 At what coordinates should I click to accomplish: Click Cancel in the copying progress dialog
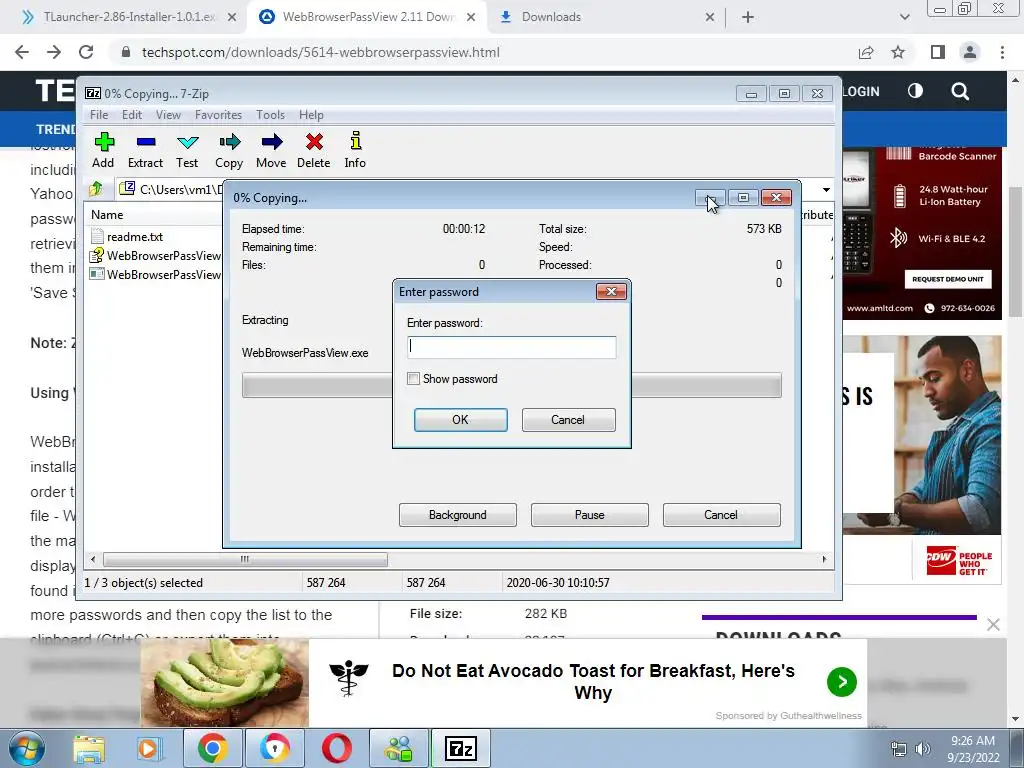pyautogui.click(x=722, y=515)
